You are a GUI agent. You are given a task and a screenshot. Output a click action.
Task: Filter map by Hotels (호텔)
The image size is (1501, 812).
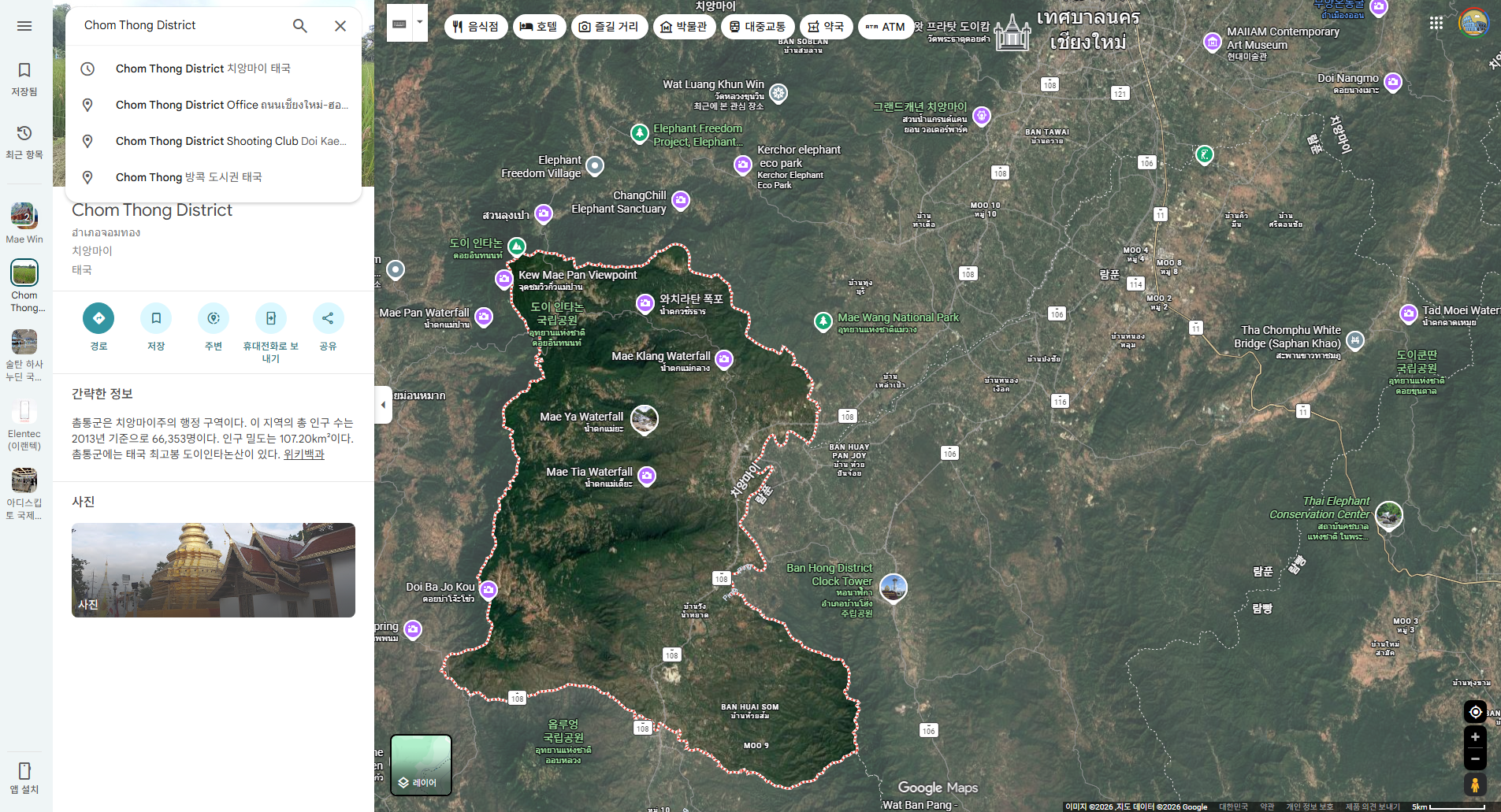pyautogui.click(x=539, y=27)
